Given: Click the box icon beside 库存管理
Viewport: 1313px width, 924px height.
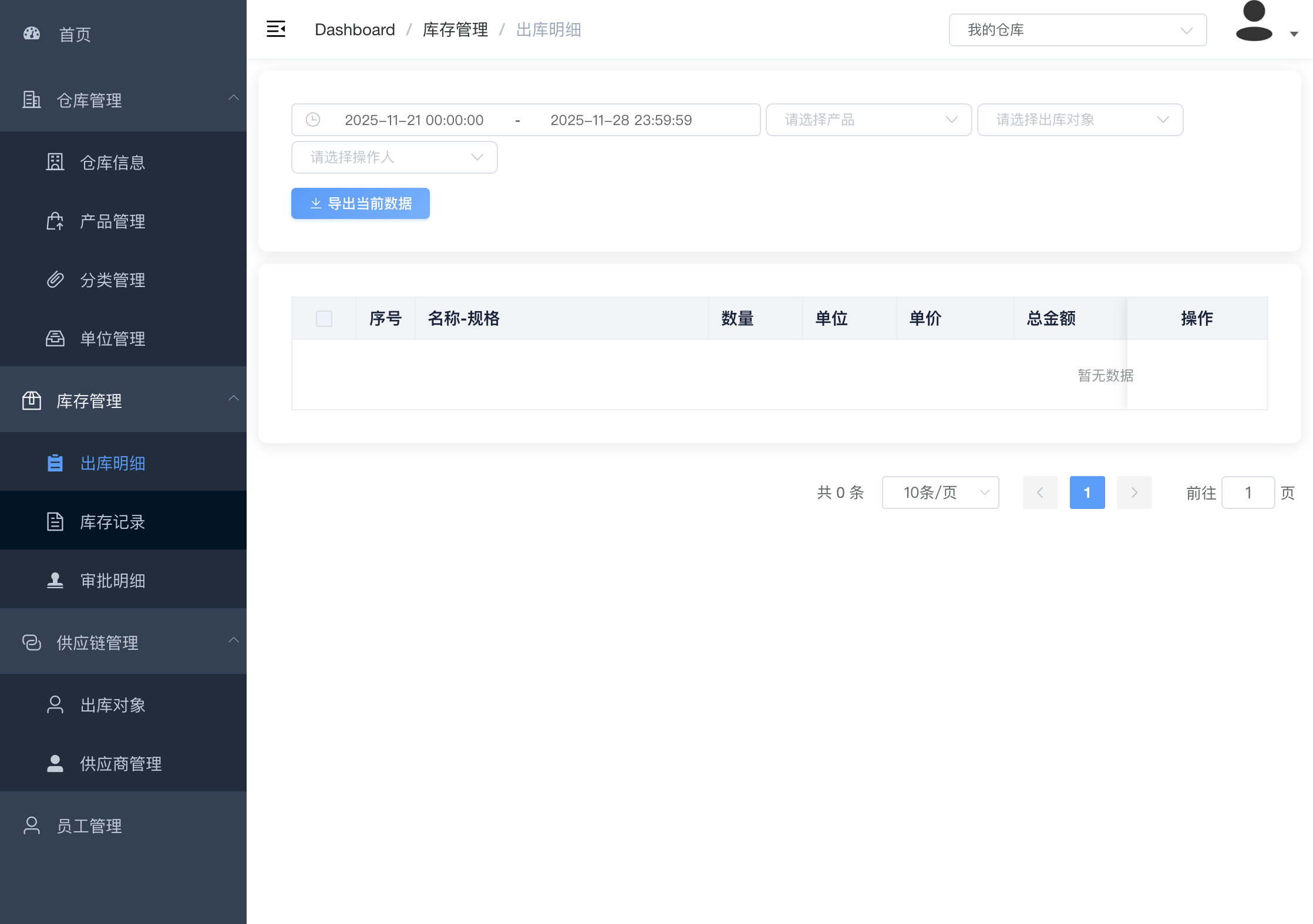Looking at the screenshot, I should 32,400.
